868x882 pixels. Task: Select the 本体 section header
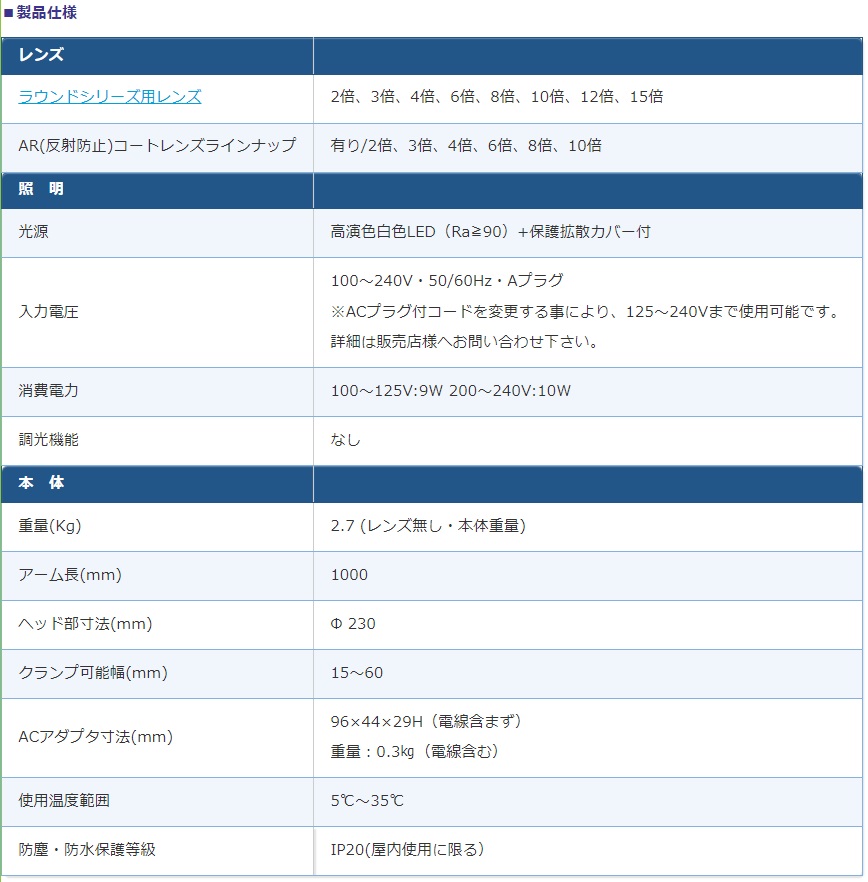pos(41,483)
